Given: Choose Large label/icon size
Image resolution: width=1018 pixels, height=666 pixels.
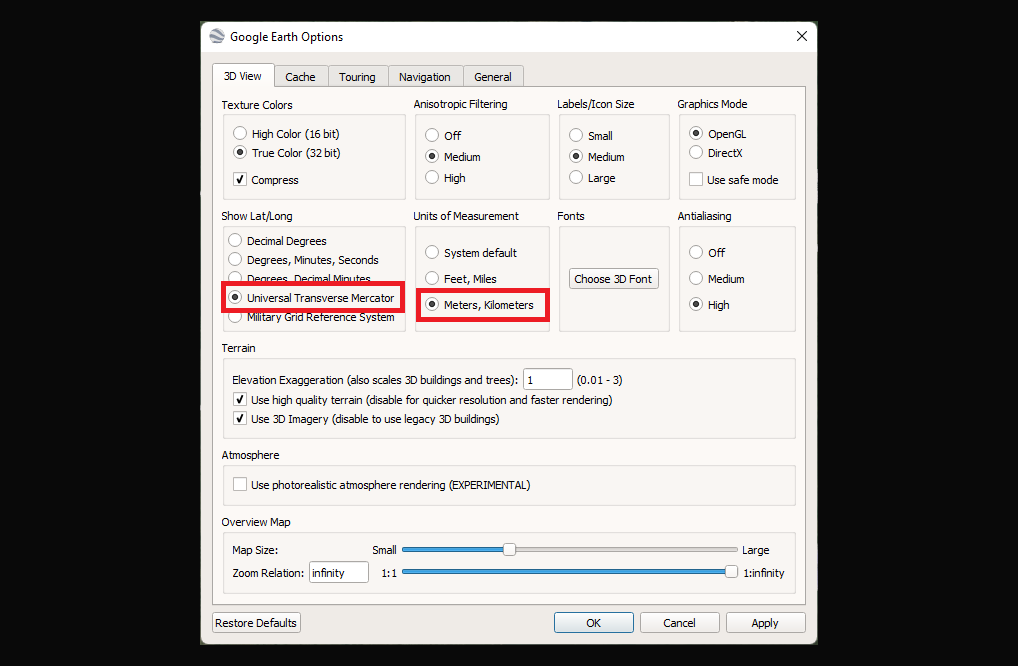Looking at the screenshot, I should 576,177.
